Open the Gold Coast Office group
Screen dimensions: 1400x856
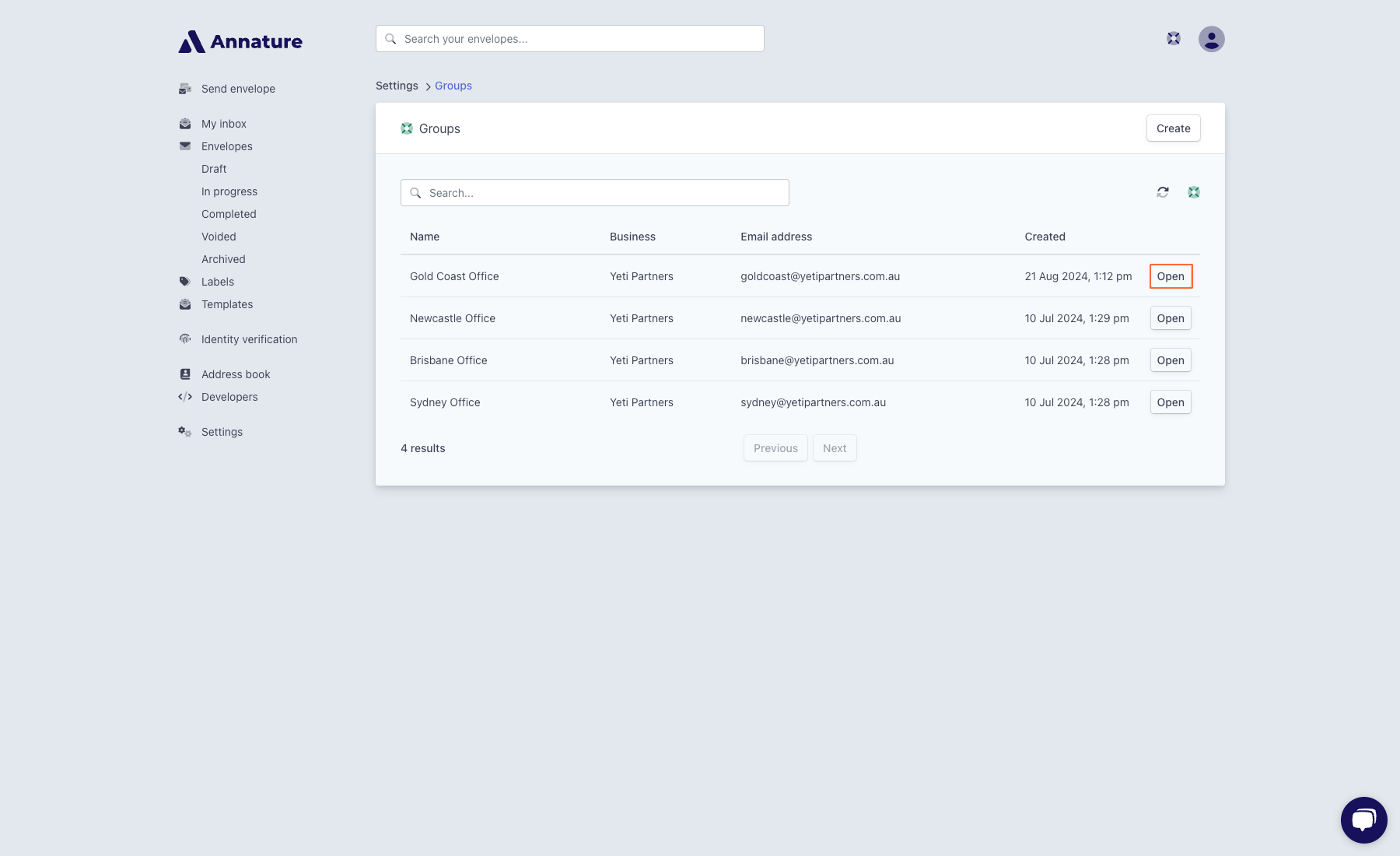(1171, 276)
